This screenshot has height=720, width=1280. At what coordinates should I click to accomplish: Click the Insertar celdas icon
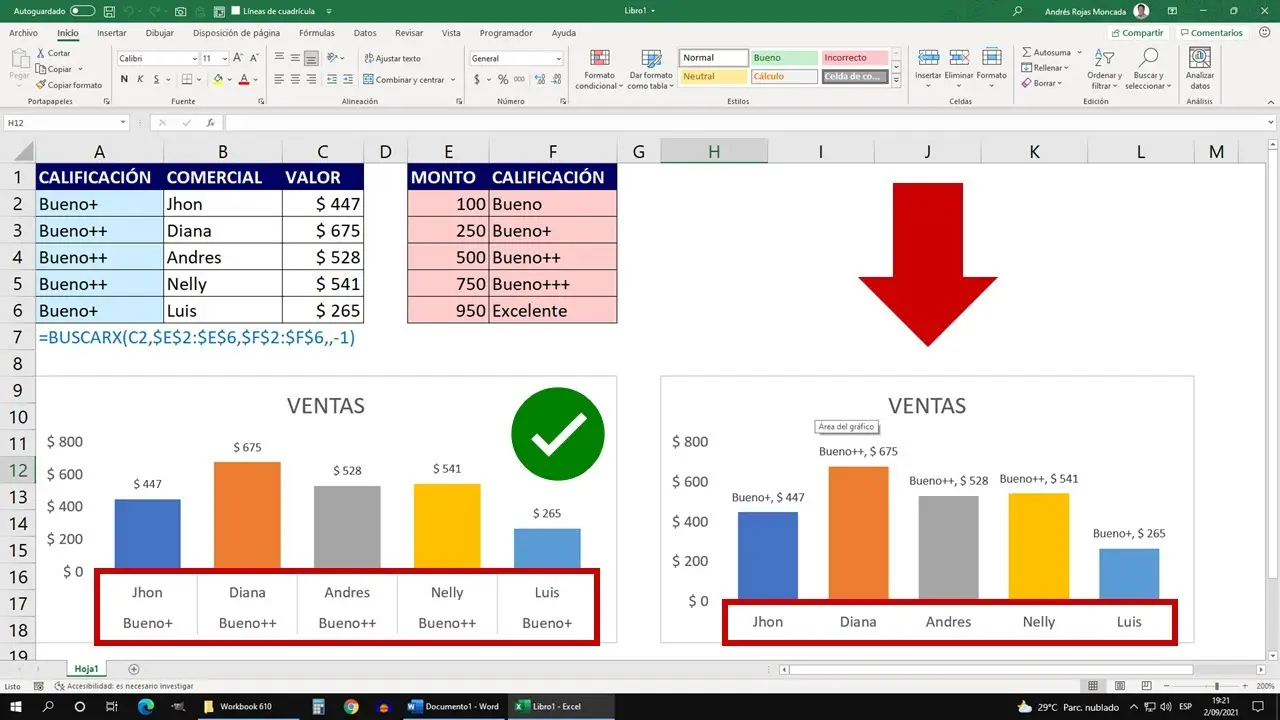point(928,63)
